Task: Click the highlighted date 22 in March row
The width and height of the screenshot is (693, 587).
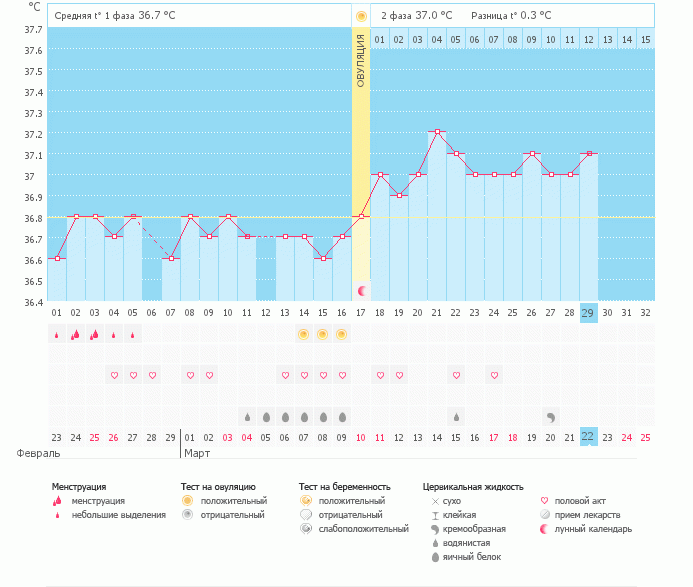Action: tap(589, 437)
